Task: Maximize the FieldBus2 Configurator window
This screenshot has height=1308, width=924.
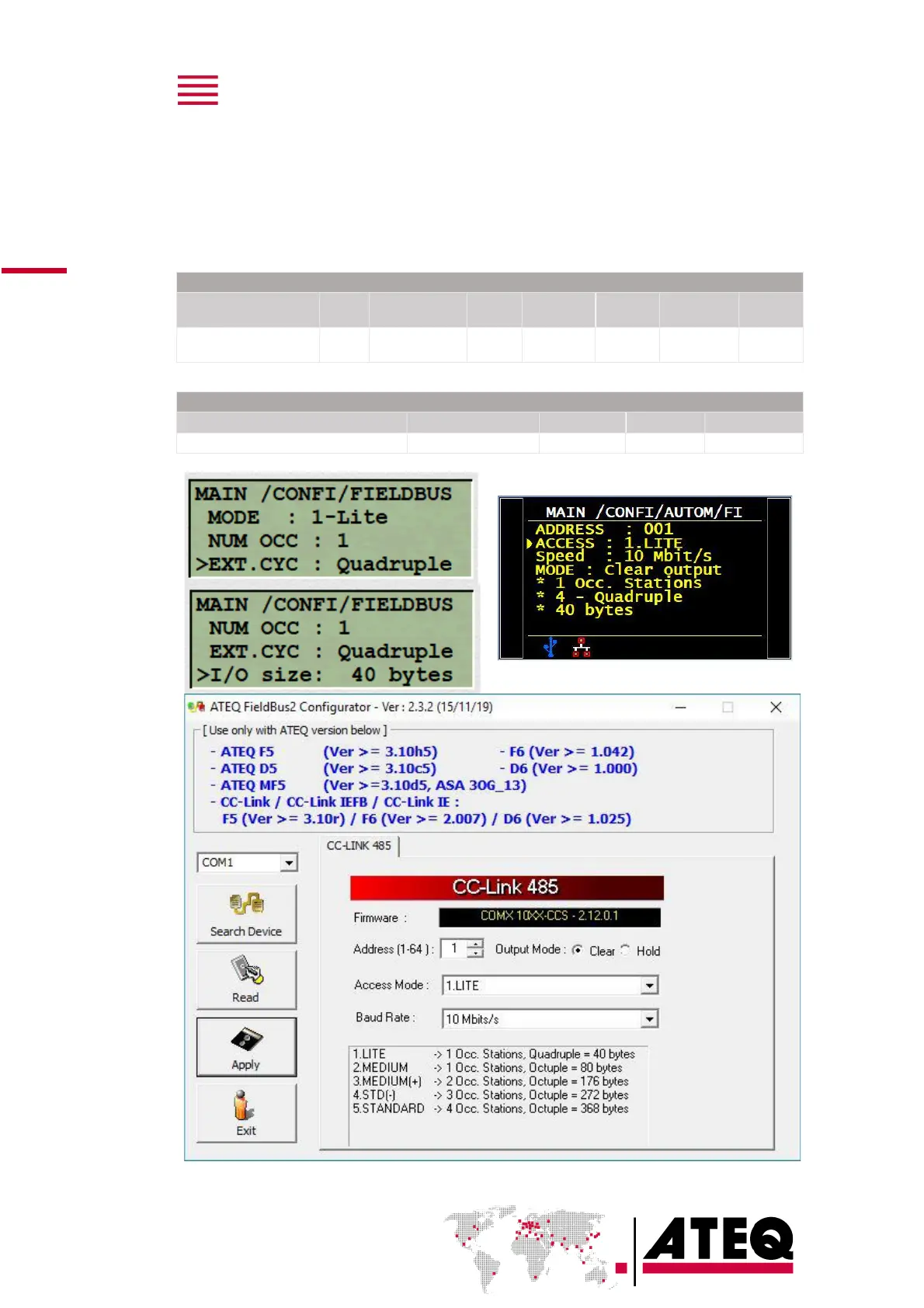Action: coord(728,707)
